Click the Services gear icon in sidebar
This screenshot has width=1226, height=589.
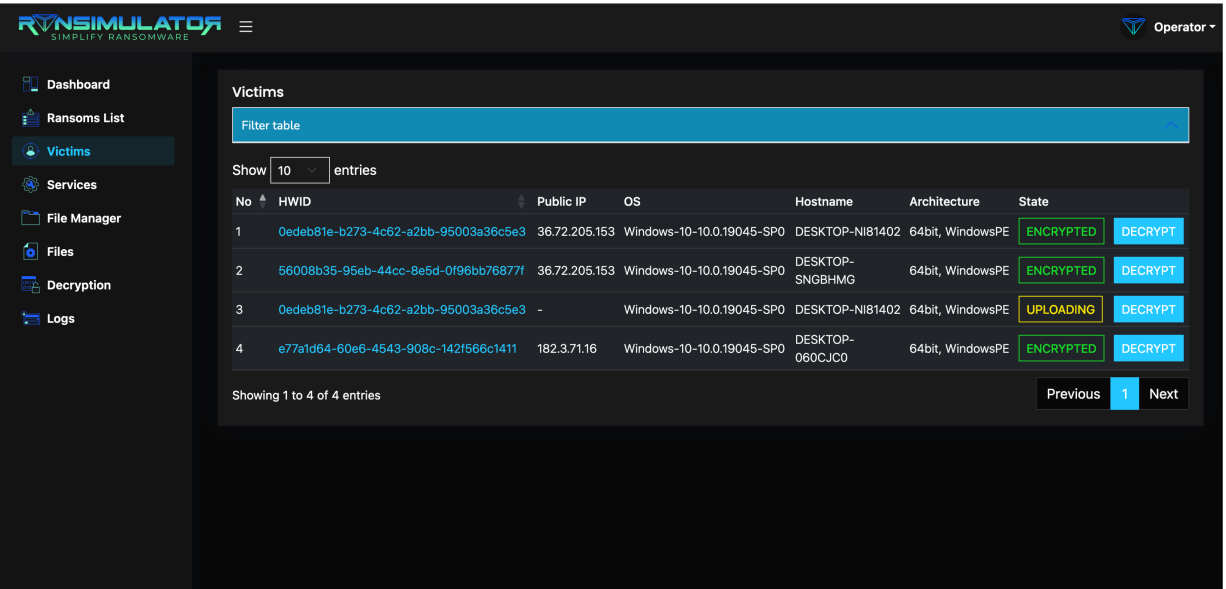30,185
